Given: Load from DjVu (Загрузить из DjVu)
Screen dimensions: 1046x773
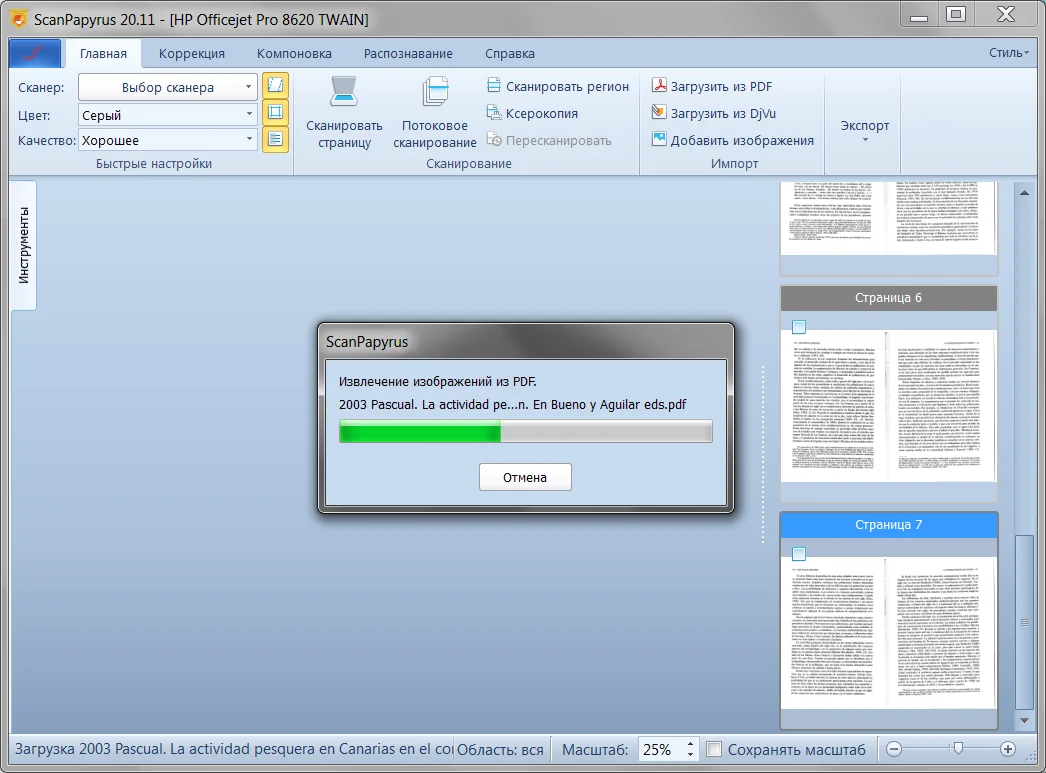Looking at the screenshot, I should point(714,114).
